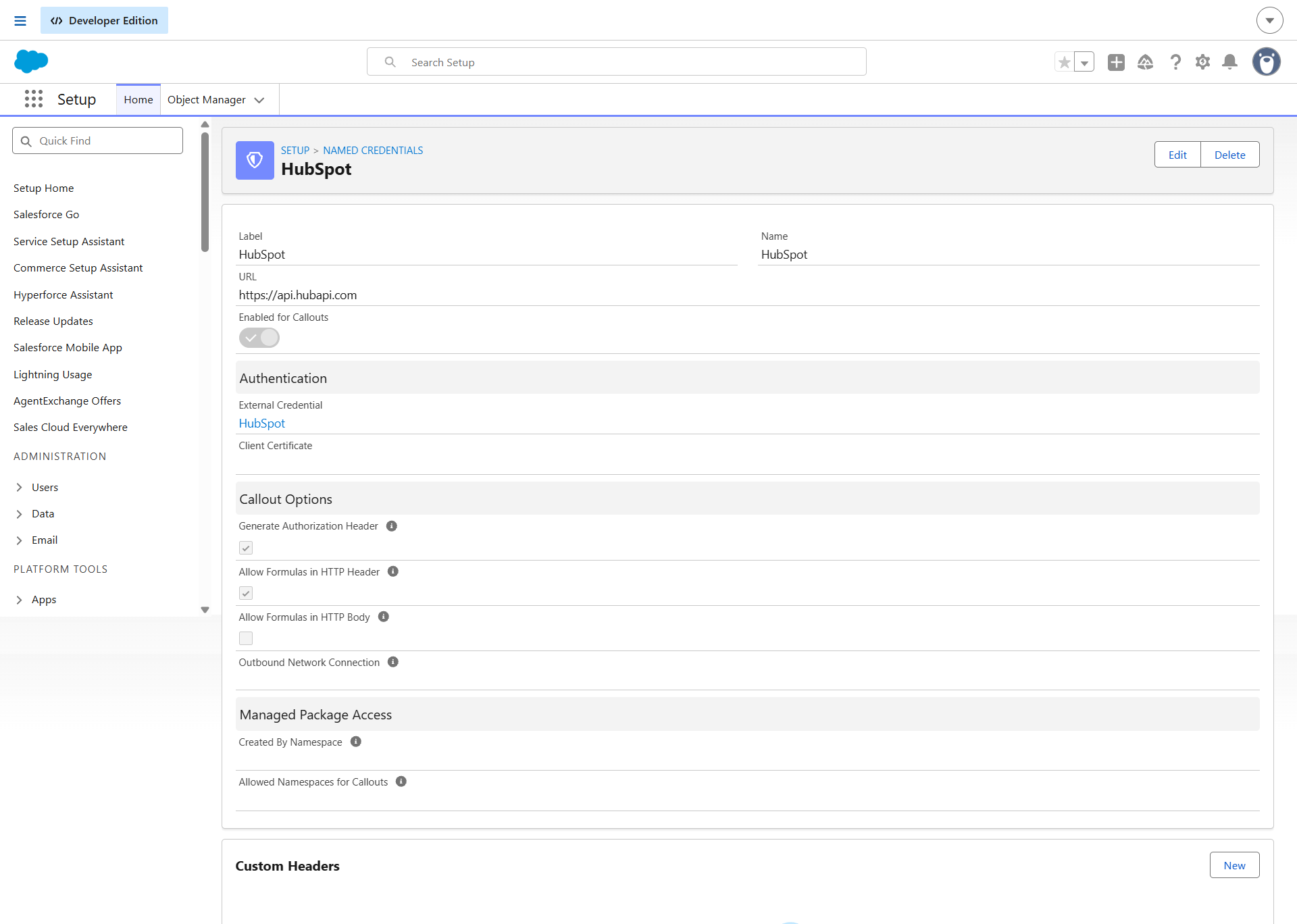Screen dimensions: 1297x924
Task: Show info for Outbound Network Connection
Action: [x=393, y=662]
